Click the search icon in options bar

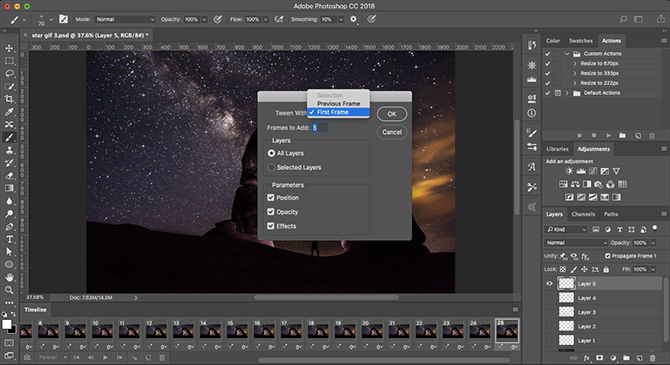tap(623, 19)
